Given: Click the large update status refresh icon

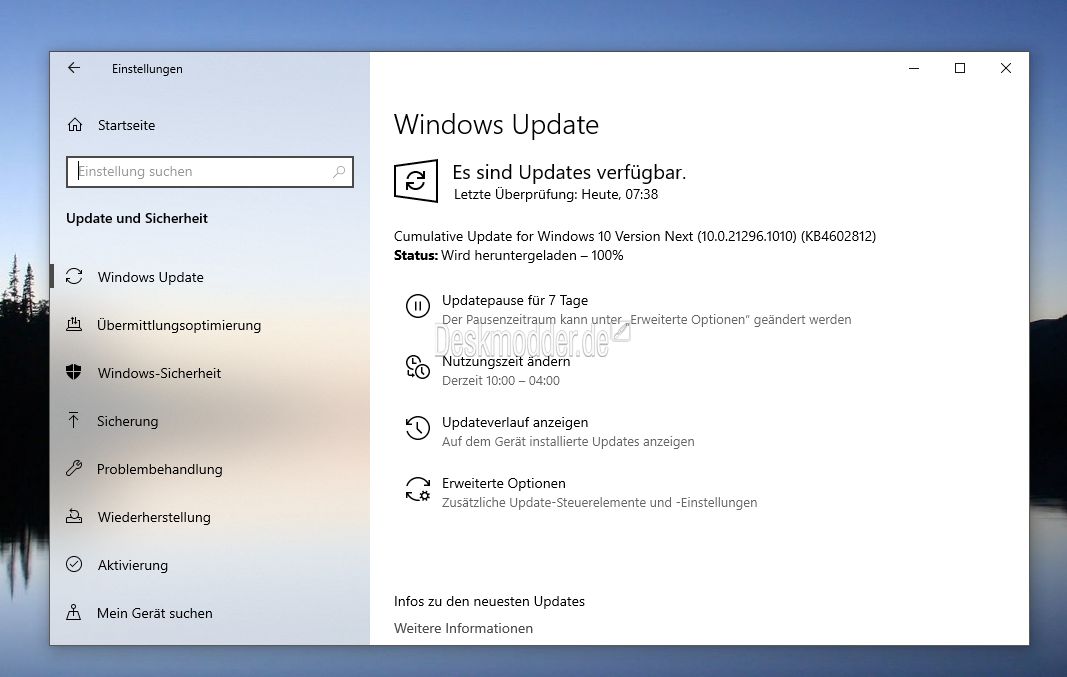Looking at the screenshot, I should pyautogui.click(x=416, y=181).
